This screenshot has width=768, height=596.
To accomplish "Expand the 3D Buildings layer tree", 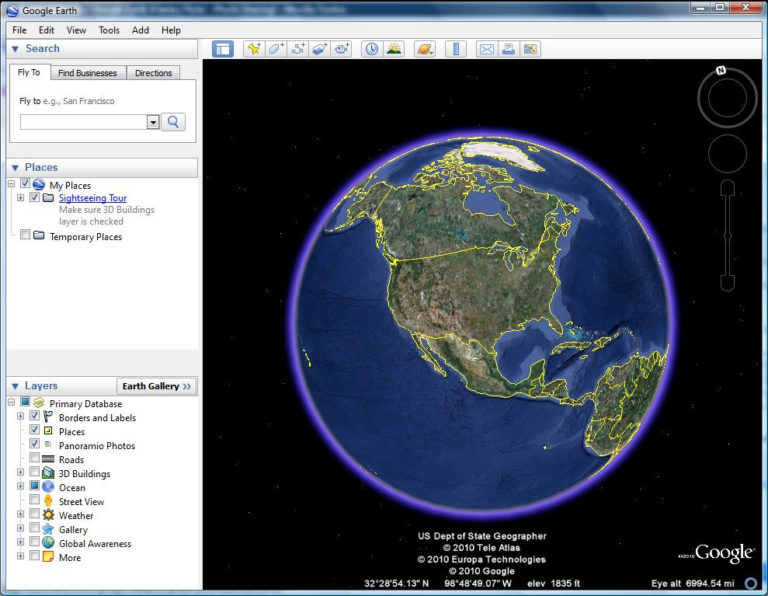I will tap(20, 472).
